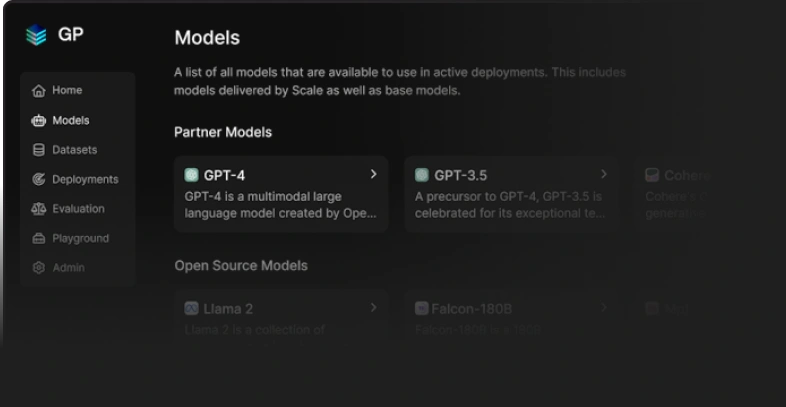This screenshot has width=786, height=407.
Task: Click the Playground sidebar icon
Action: (x=39, y=239)
